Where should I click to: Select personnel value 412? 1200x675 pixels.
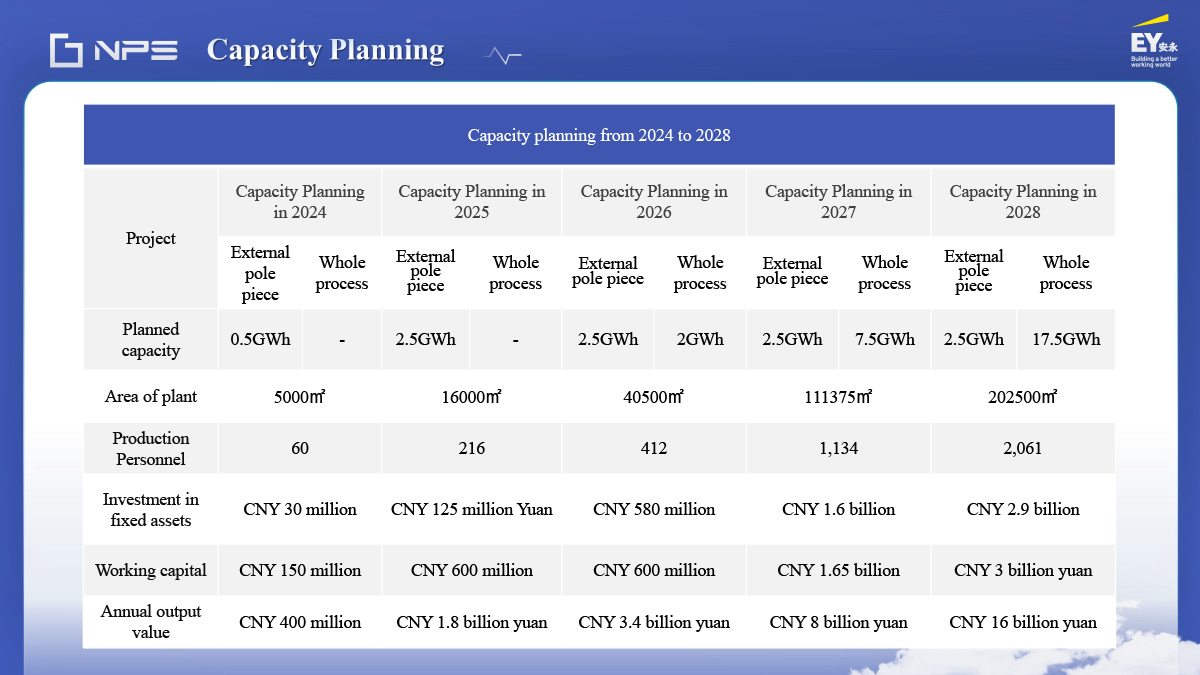coord(654,449)
